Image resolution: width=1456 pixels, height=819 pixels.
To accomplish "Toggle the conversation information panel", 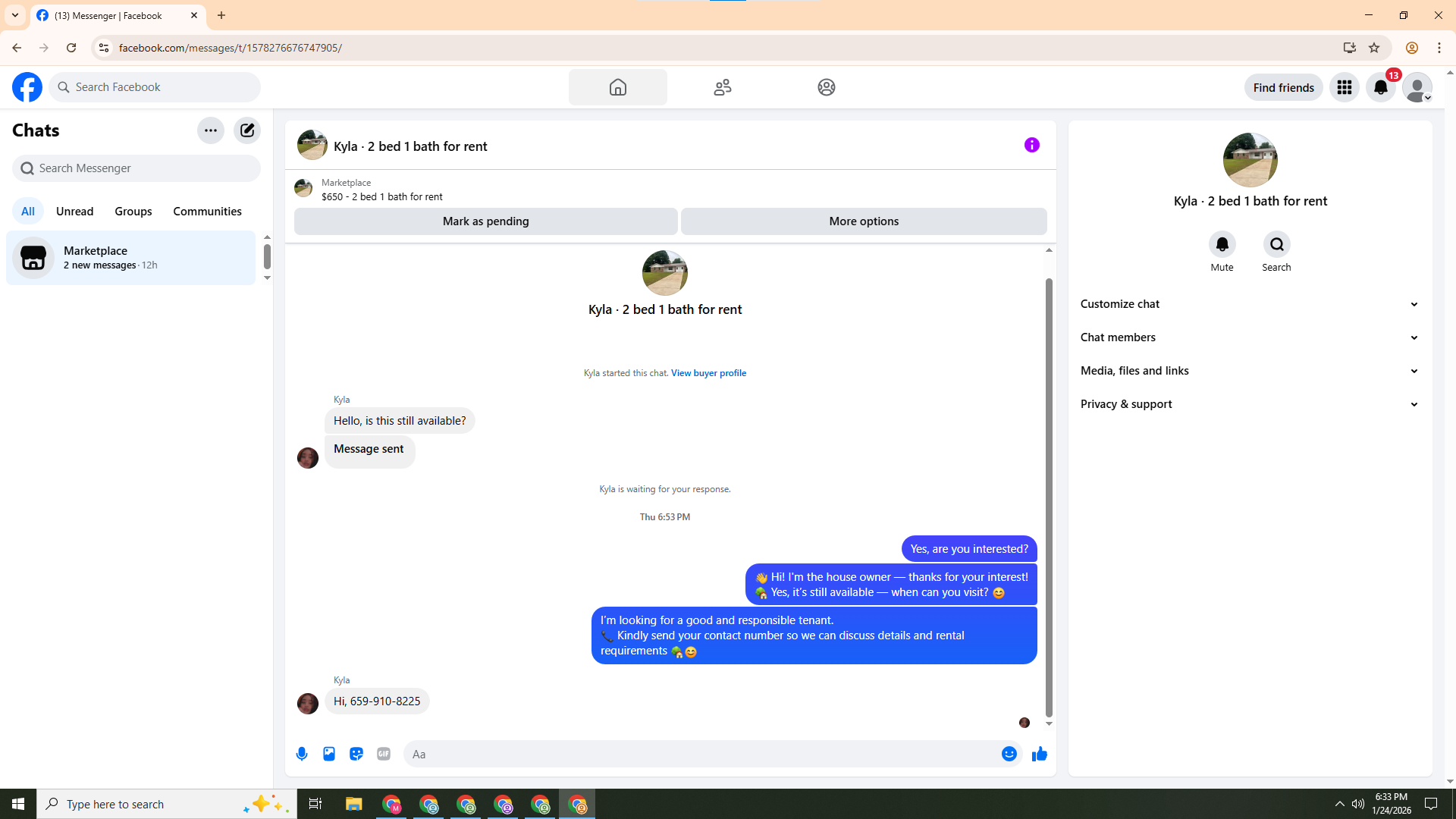I will 1031,145.
